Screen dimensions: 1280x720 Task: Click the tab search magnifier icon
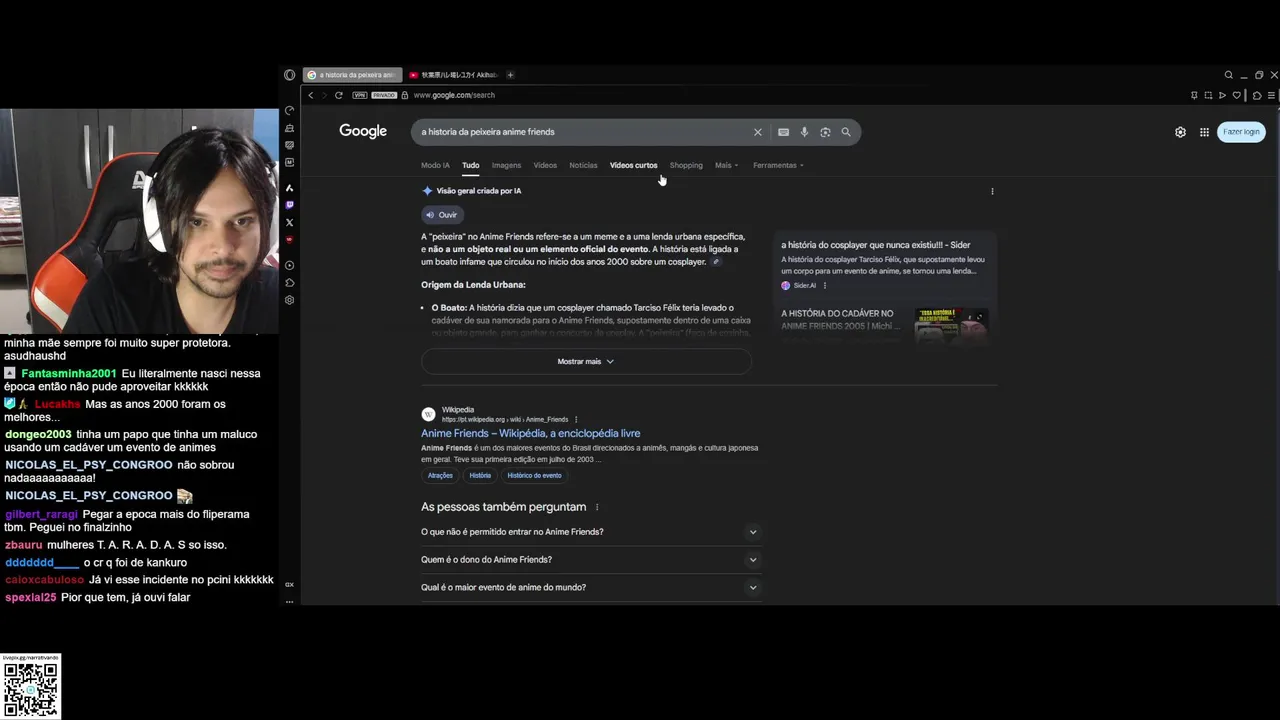click(1229, 75)
